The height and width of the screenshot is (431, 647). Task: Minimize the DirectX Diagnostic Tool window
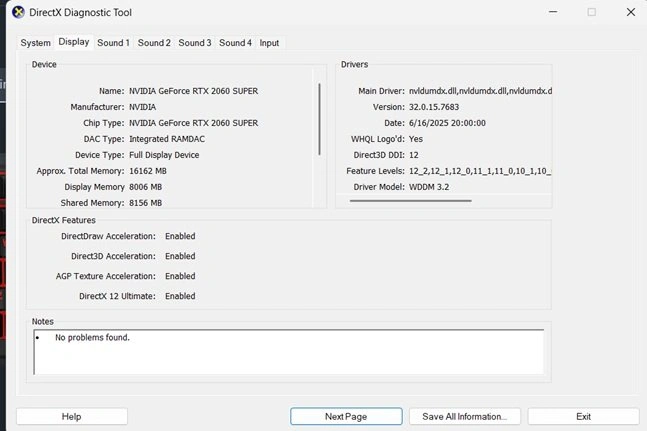[553, 12]
